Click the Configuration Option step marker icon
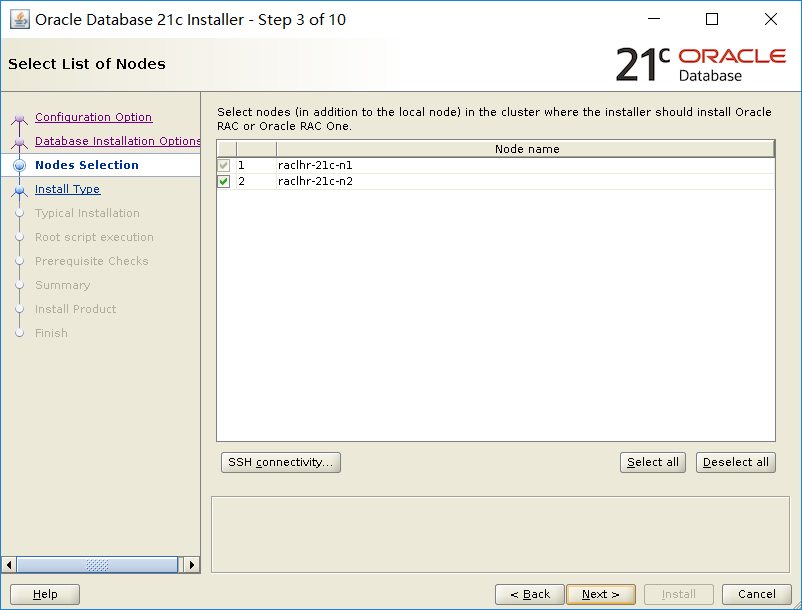The height and width of the screenshot is (610, 802). point(19,119)
